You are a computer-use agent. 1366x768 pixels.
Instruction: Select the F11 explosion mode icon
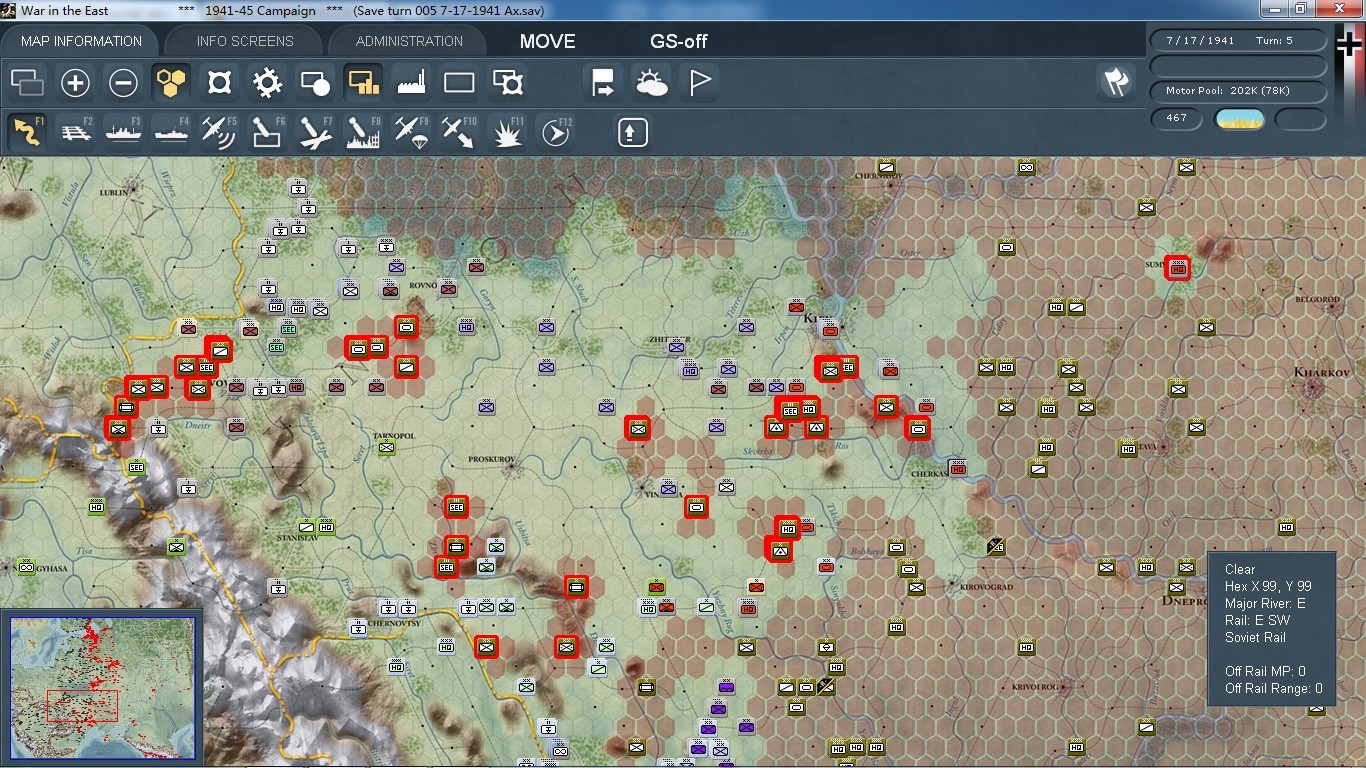(x=508, y=132)
